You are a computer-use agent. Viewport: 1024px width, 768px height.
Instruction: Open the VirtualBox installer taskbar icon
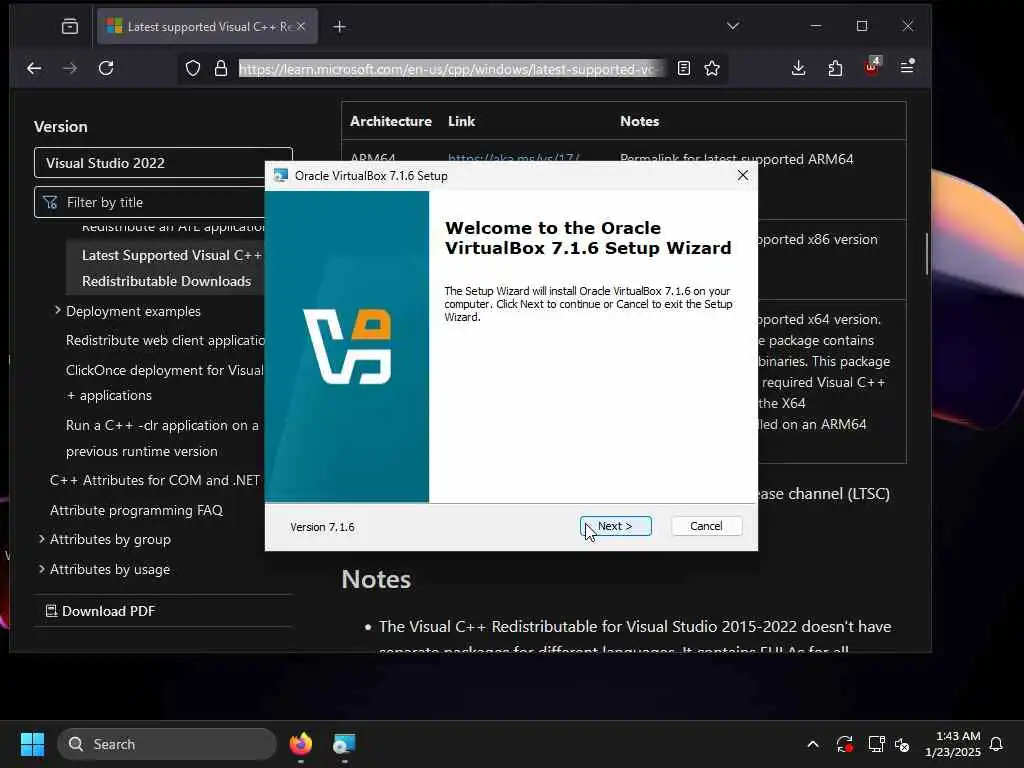pyautogui.click(x=344, y=744)
